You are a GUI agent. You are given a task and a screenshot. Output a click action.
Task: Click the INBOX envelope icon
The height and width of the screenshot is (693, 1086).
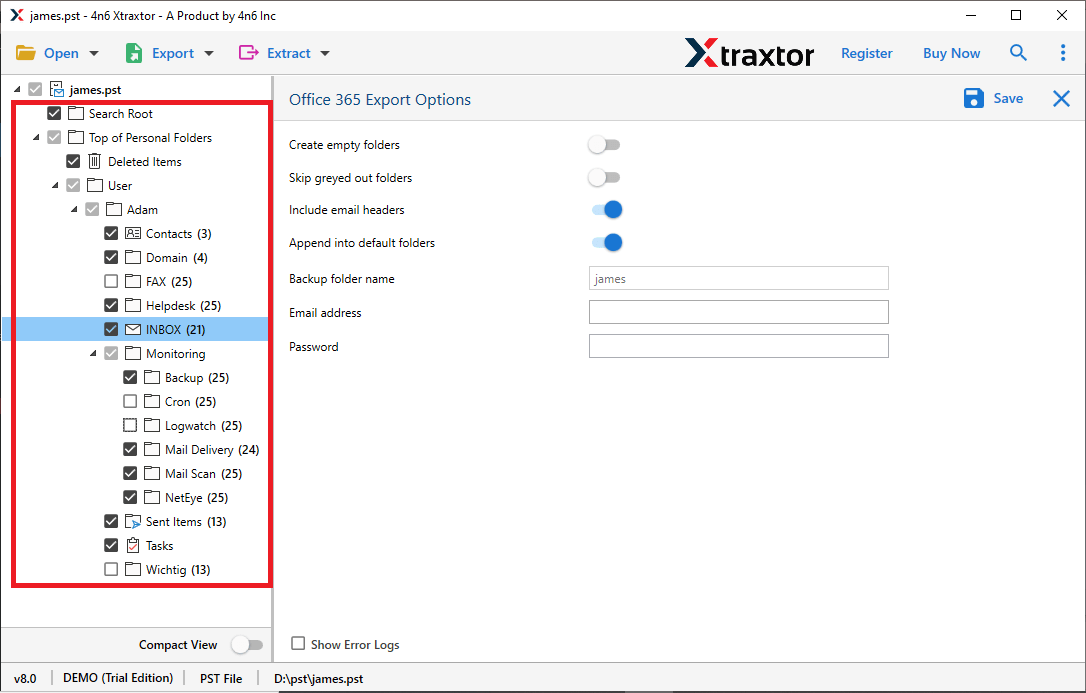tap(133, 330)
